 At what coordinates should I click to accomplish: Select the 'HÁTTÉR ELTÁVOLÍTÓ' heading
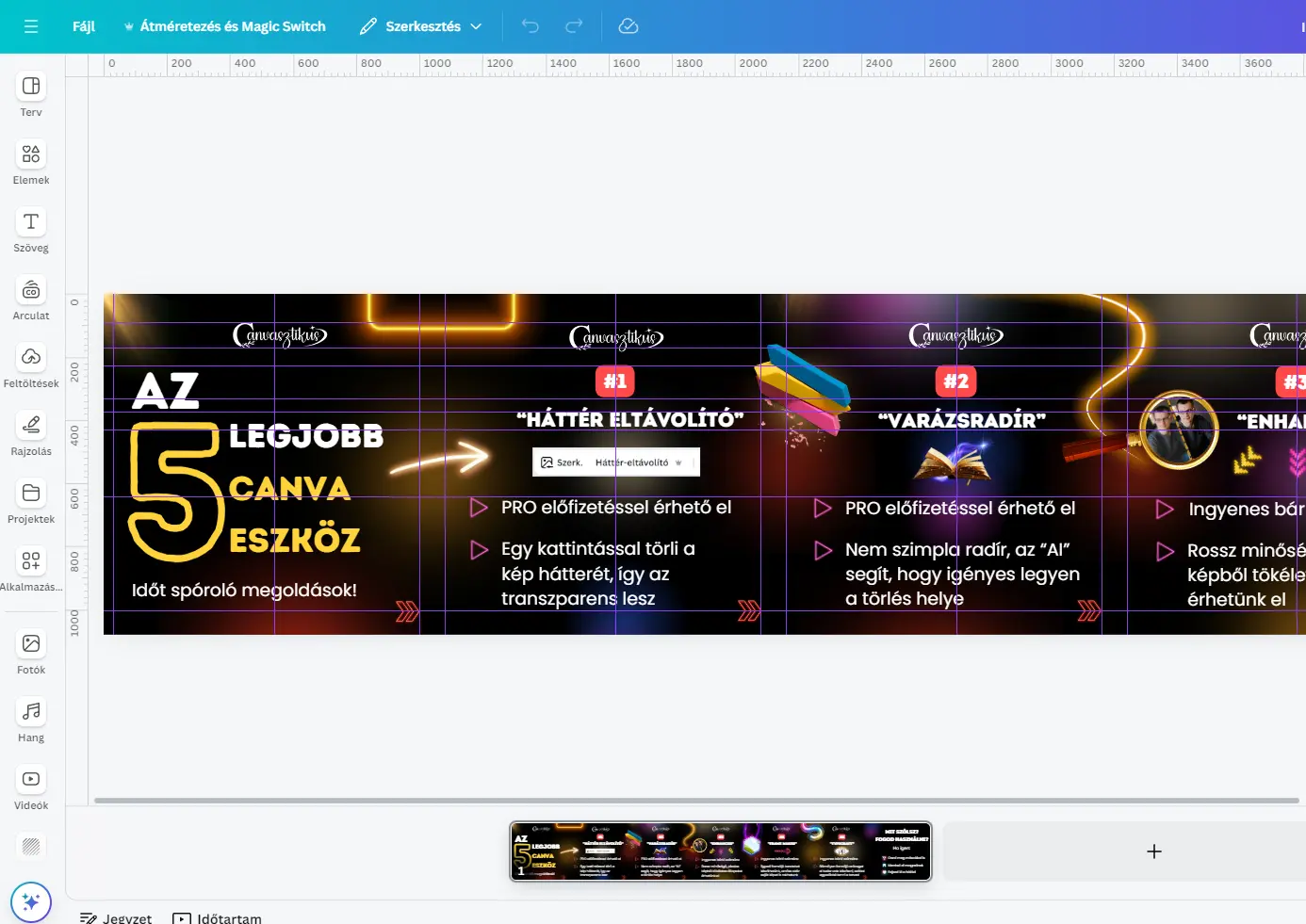coord(630,419)
